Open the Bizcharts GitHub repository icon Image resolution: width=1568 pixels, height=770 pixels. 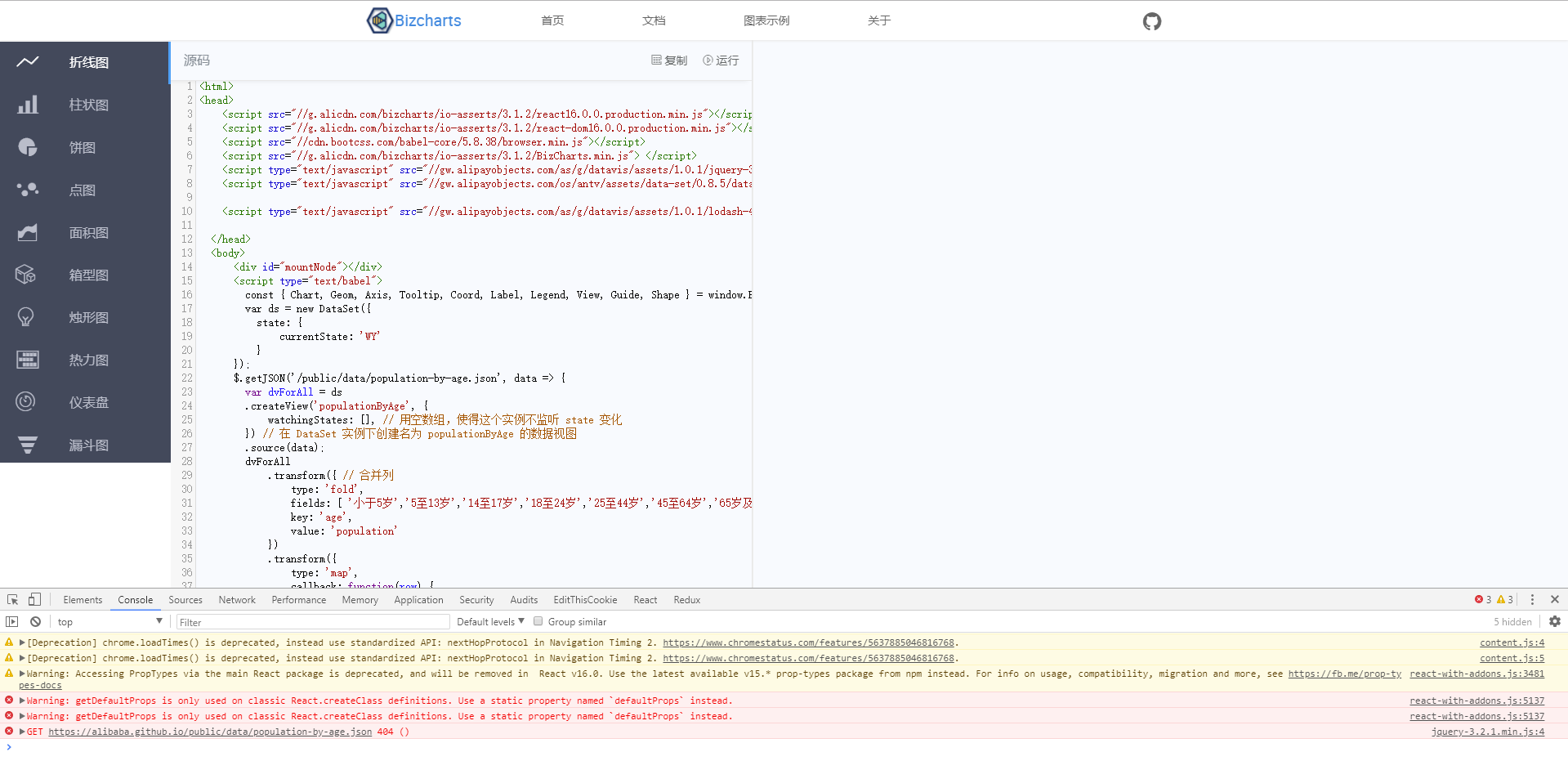1151,21
